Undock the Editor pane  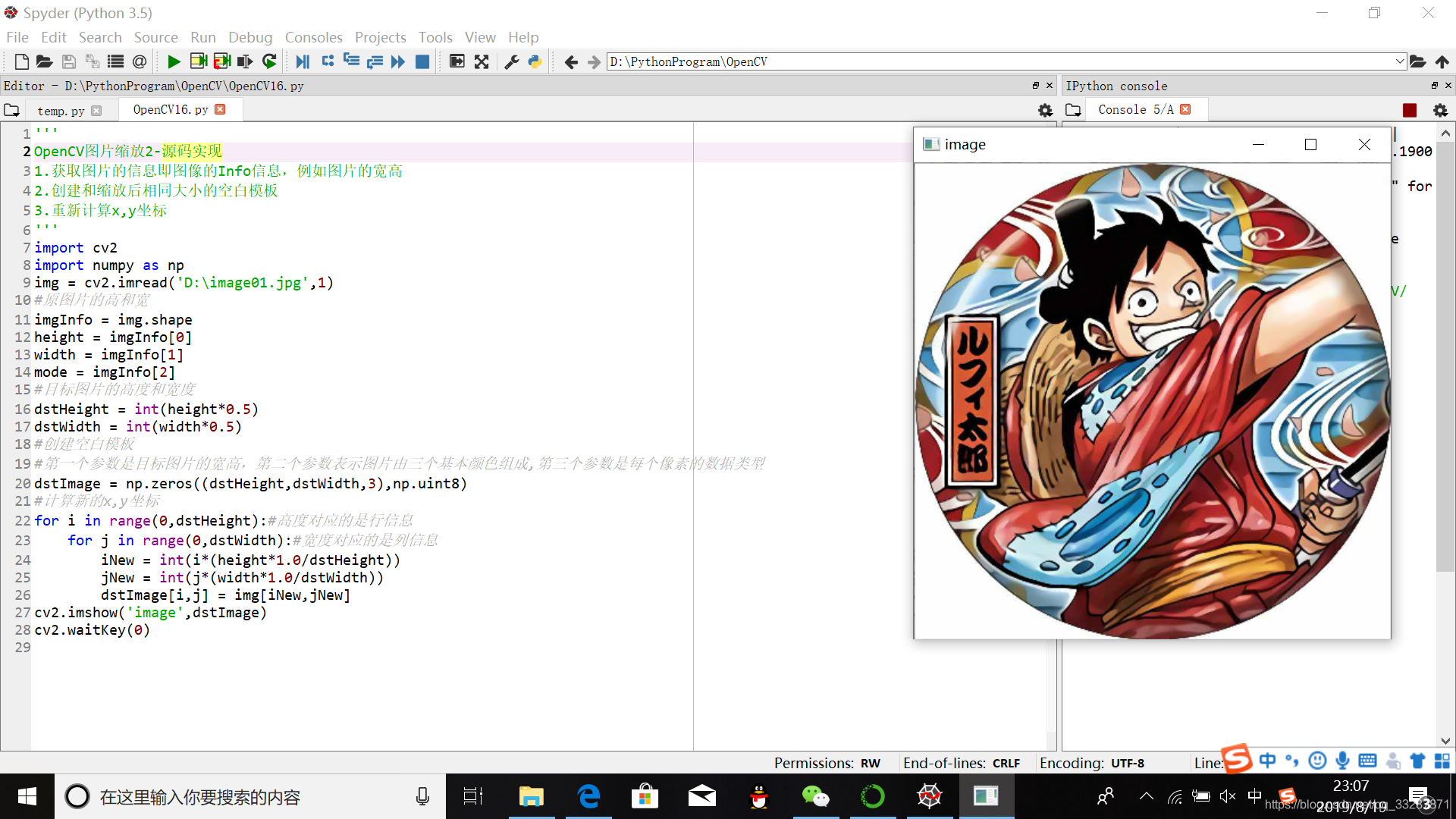click(1036, 86)
